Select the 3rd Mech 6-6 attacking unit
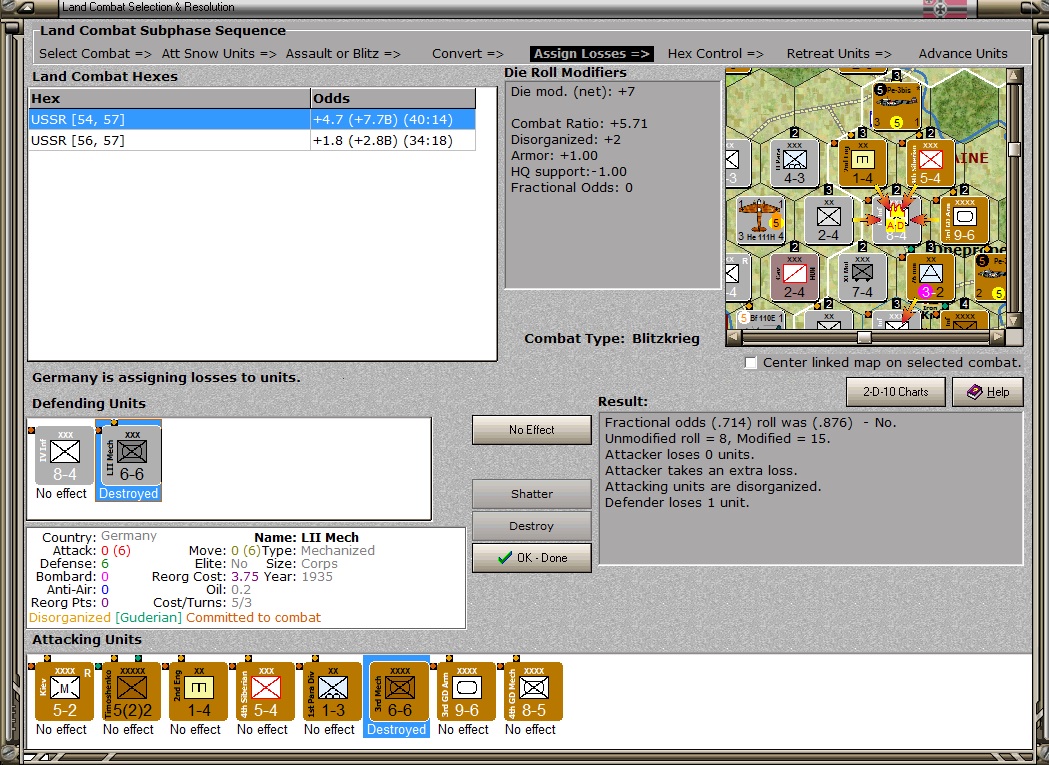This screenshot has height=765, width=1049. pos(399,691)
